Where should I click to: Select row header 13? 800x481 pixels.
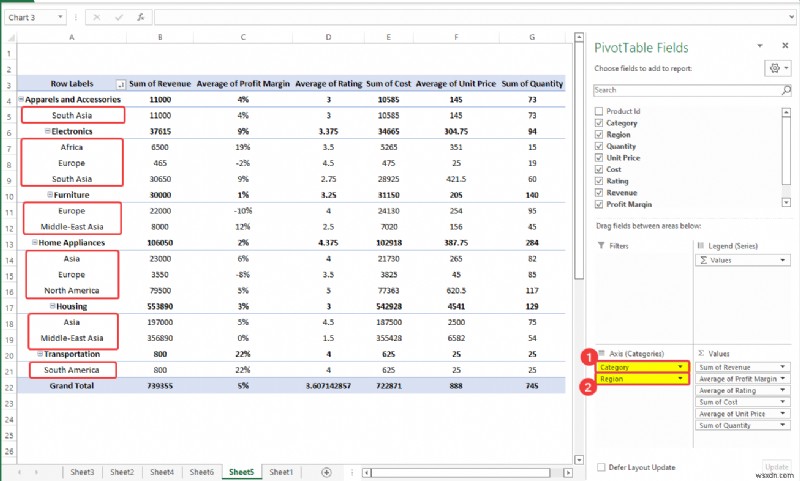[9, 244]
